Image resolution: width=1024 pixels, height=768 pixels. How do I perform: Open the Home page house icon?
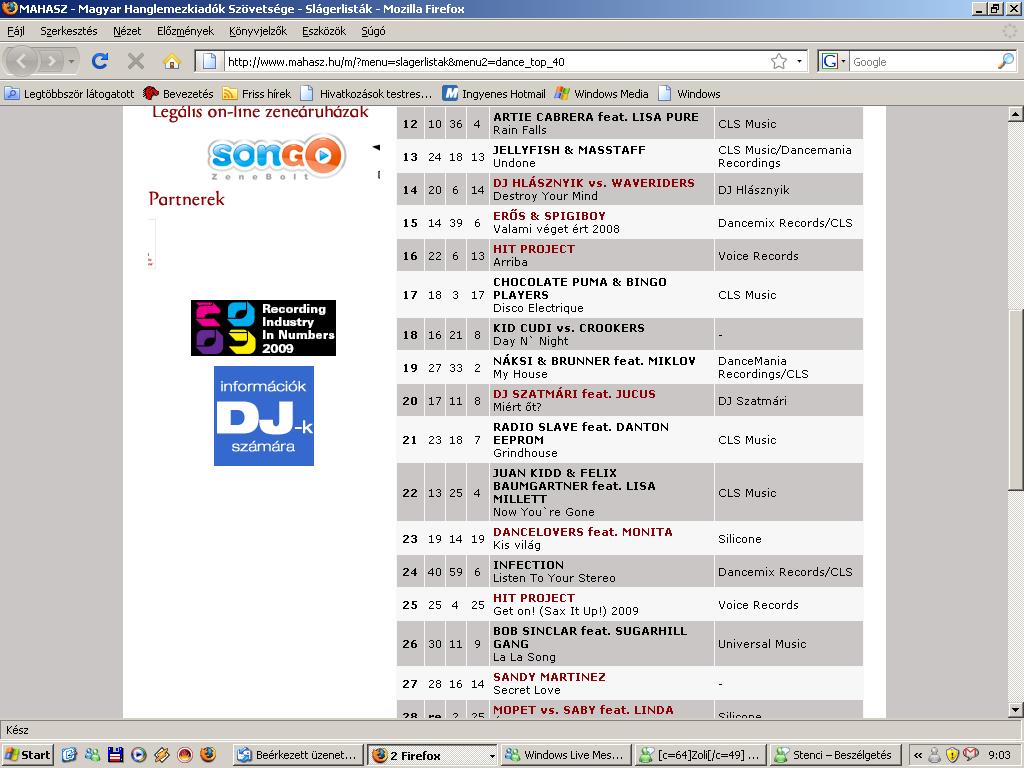172,61
